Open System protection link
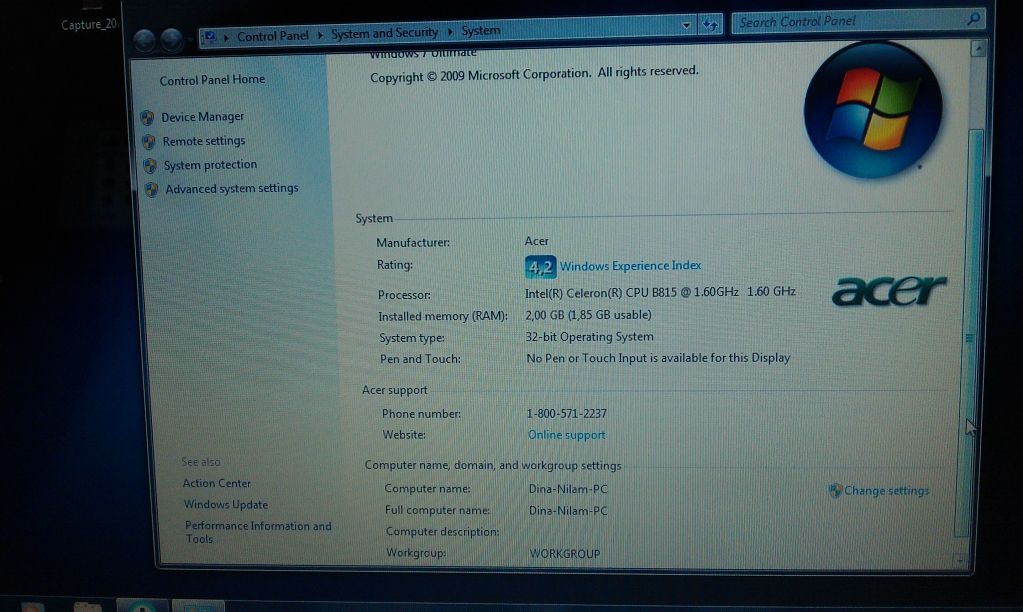1023x612 pixels. click(x=210, y=165)
